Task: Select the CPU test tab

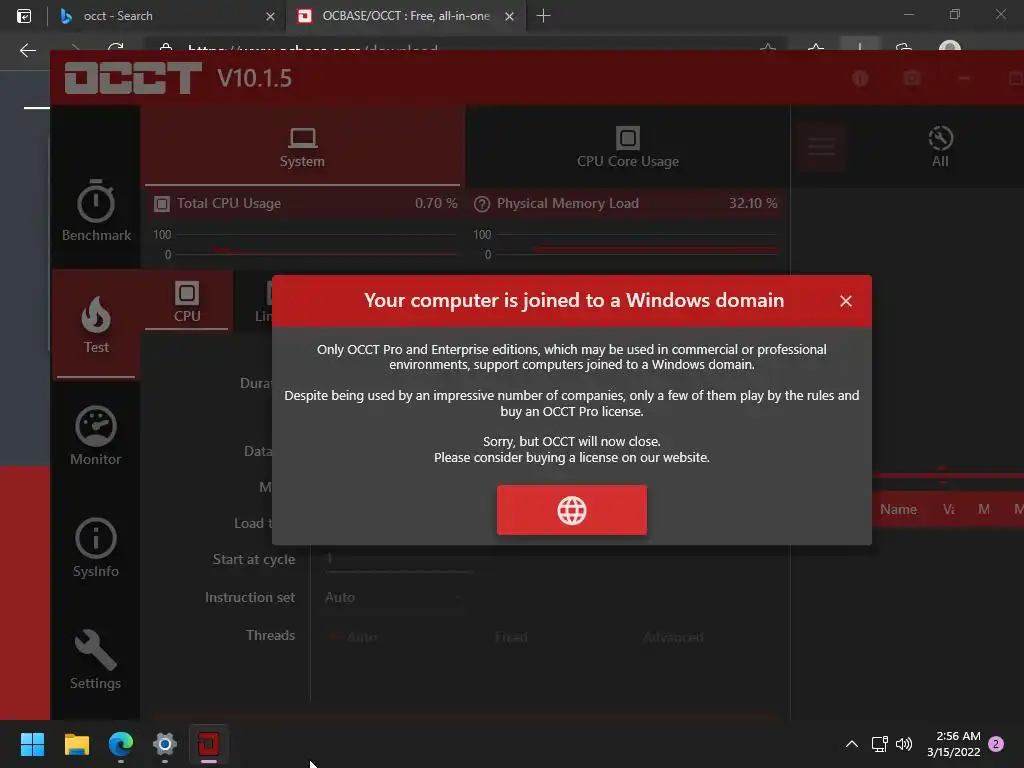Action: (x=187, y=302)
